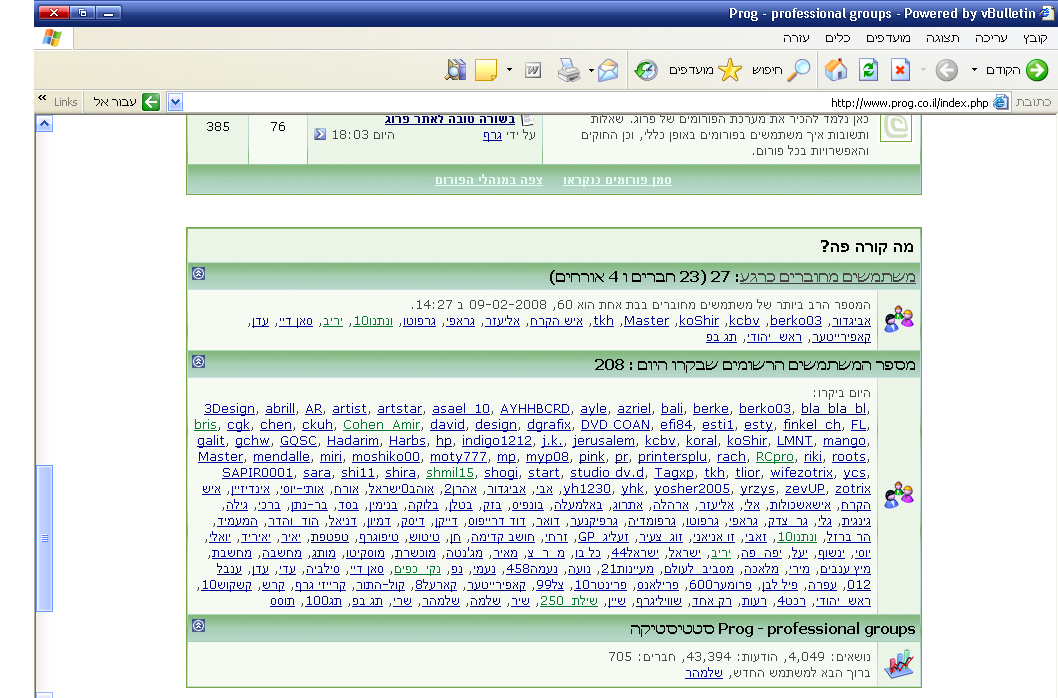Screen dimensions: 1058x698
Task: Click the Messenger toolbar icon
Action: [455, 70]
